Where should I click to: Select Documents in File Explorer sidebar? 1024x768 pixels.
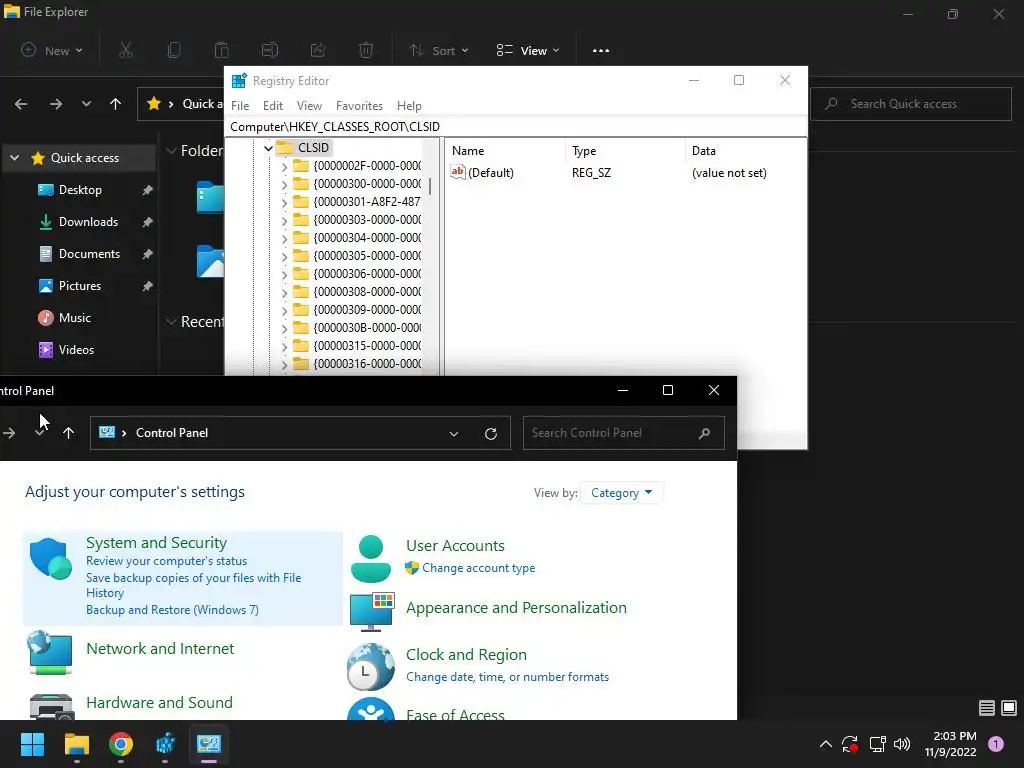89,254
